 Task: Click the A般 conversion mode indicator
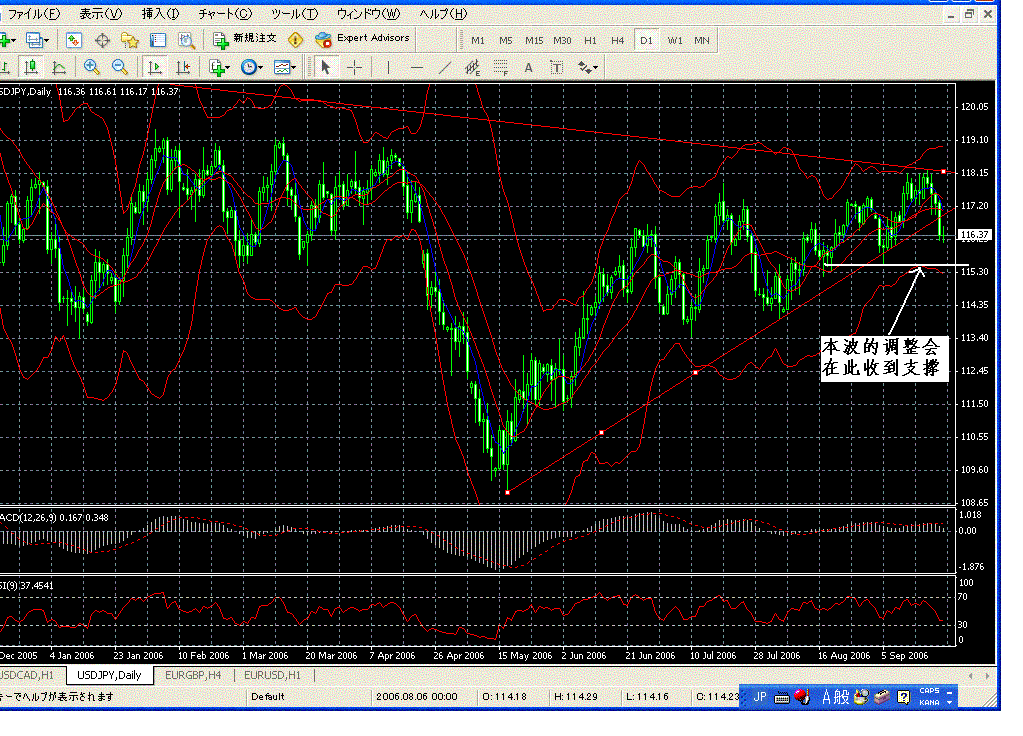pos(835,698)
